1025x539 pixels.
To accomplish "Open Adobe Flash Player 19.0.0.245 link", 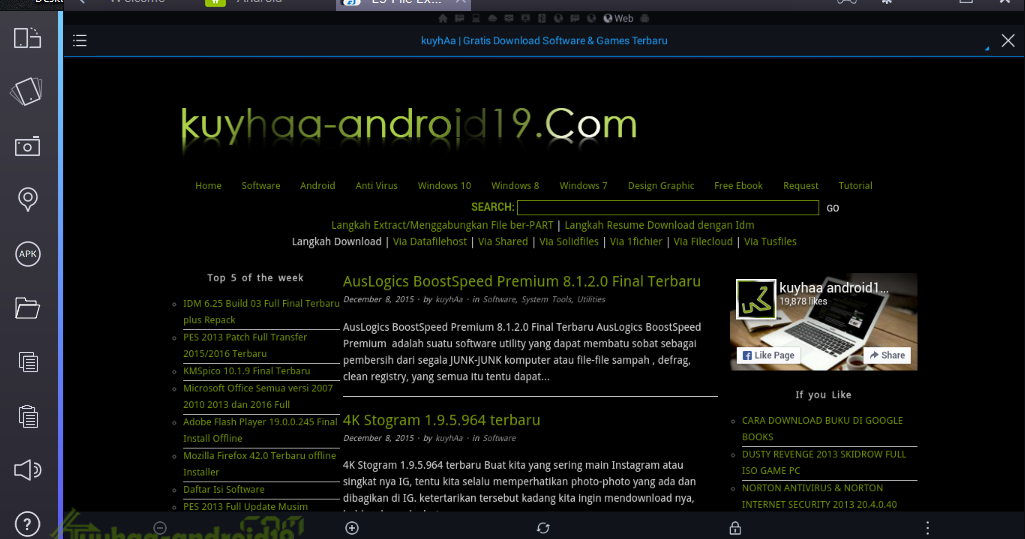I will 260,430.
